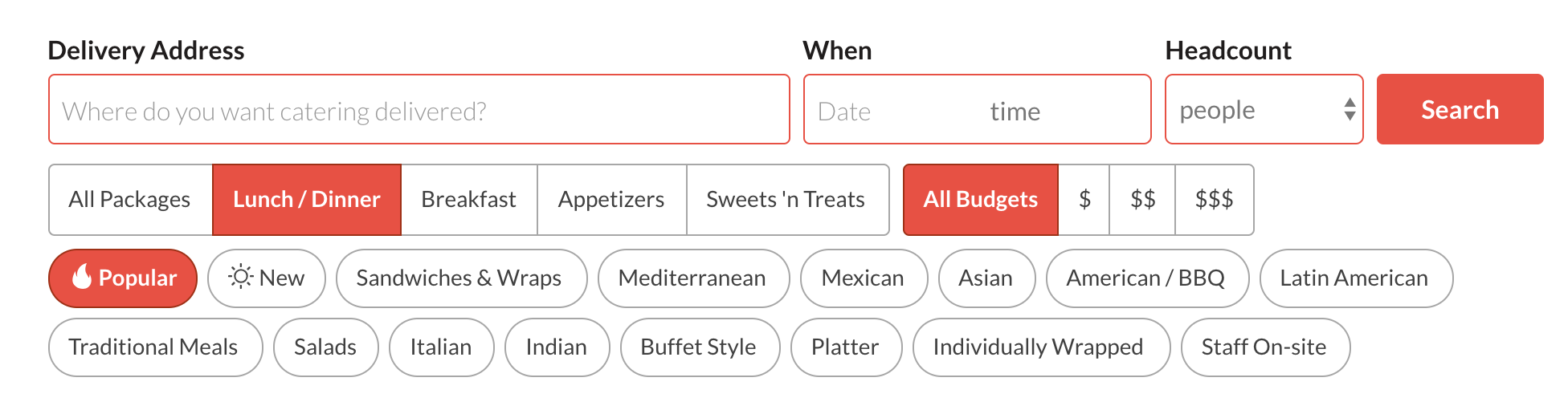The width and height of the screenshot is (1568, 406).
Task: Choose the Sweets 'n Treats tab
Action: [x=786, y=200]
